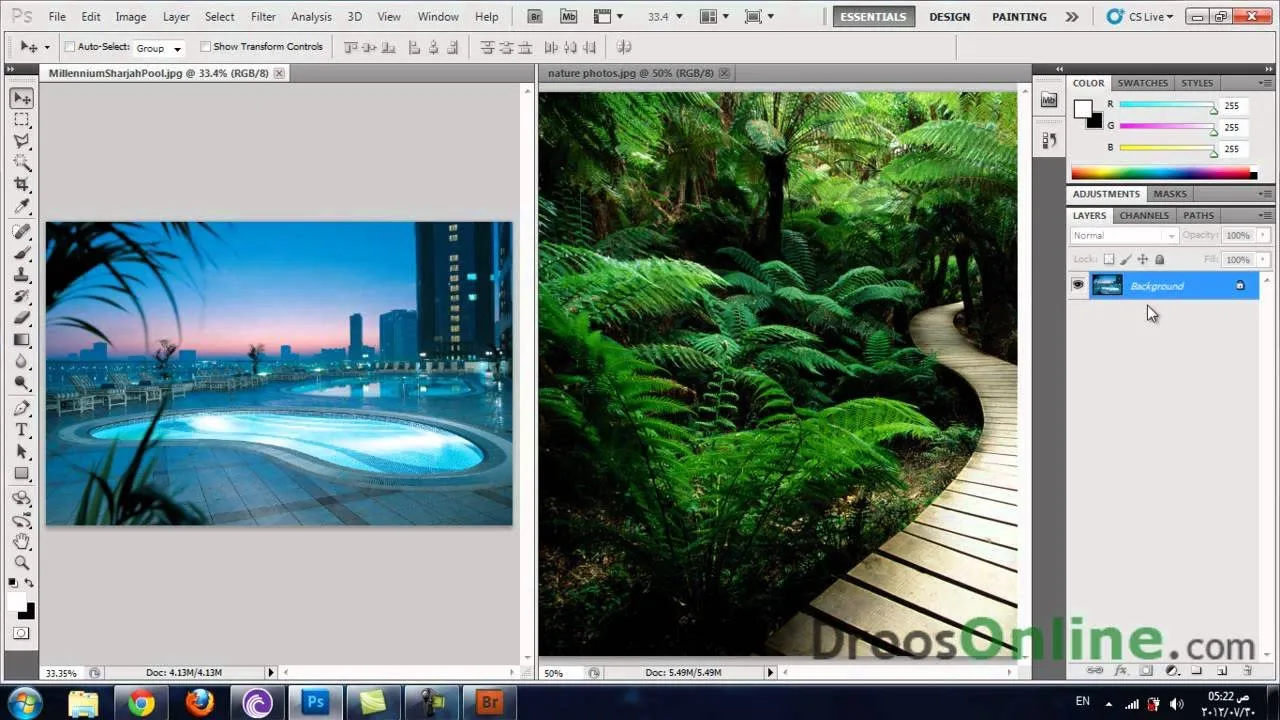
Task: Select the Lasso tool
Action: [x=21, y=141]
